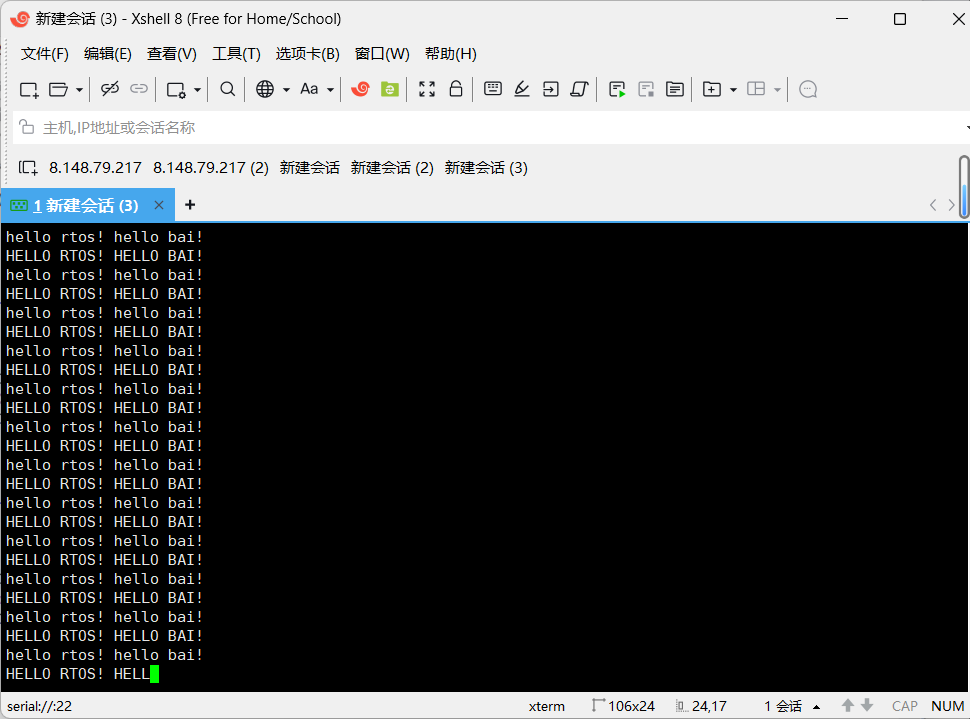Screen dimensions: 970x719
Task: Open the 帮助(H) menu
Action: (x=450, y=54)
